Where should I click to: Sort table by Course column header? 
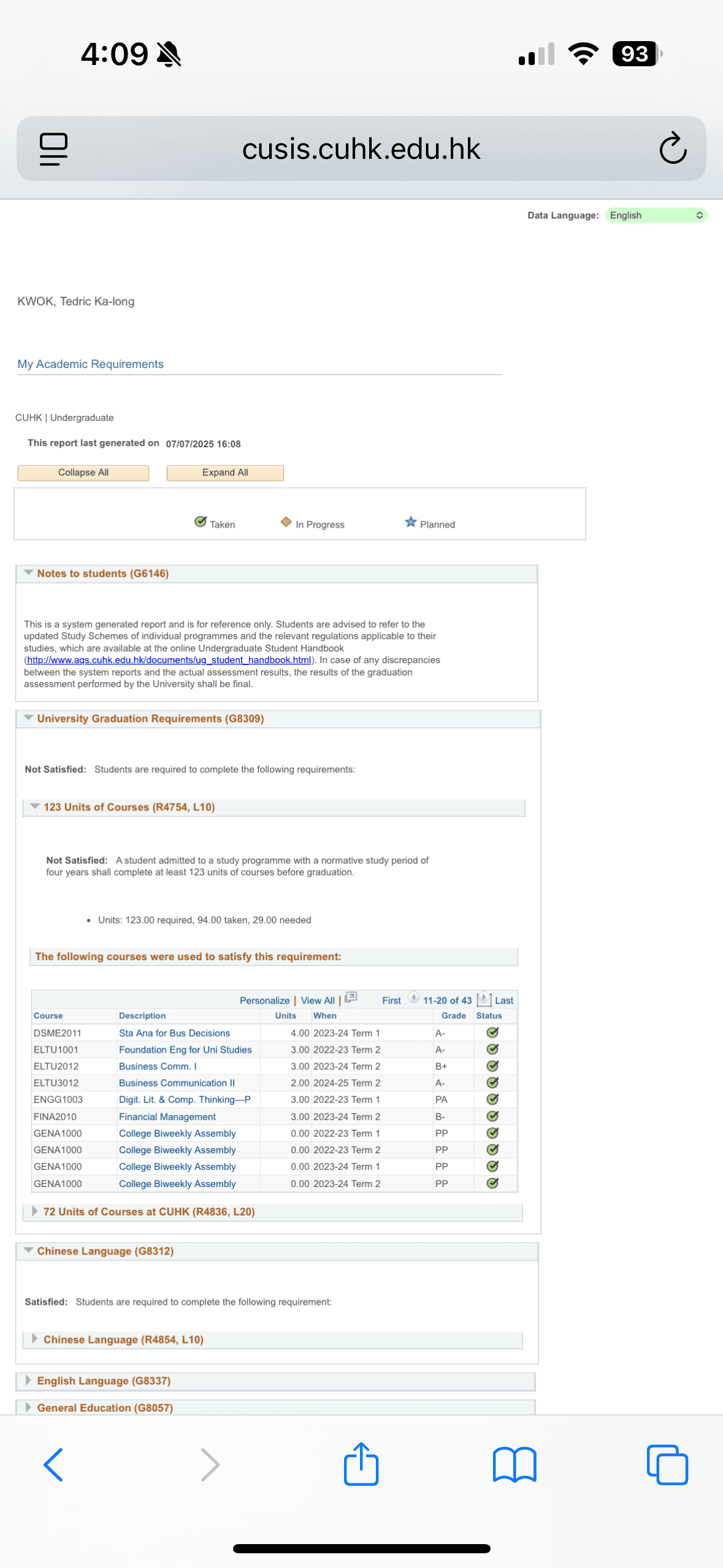coord(48,1016)
